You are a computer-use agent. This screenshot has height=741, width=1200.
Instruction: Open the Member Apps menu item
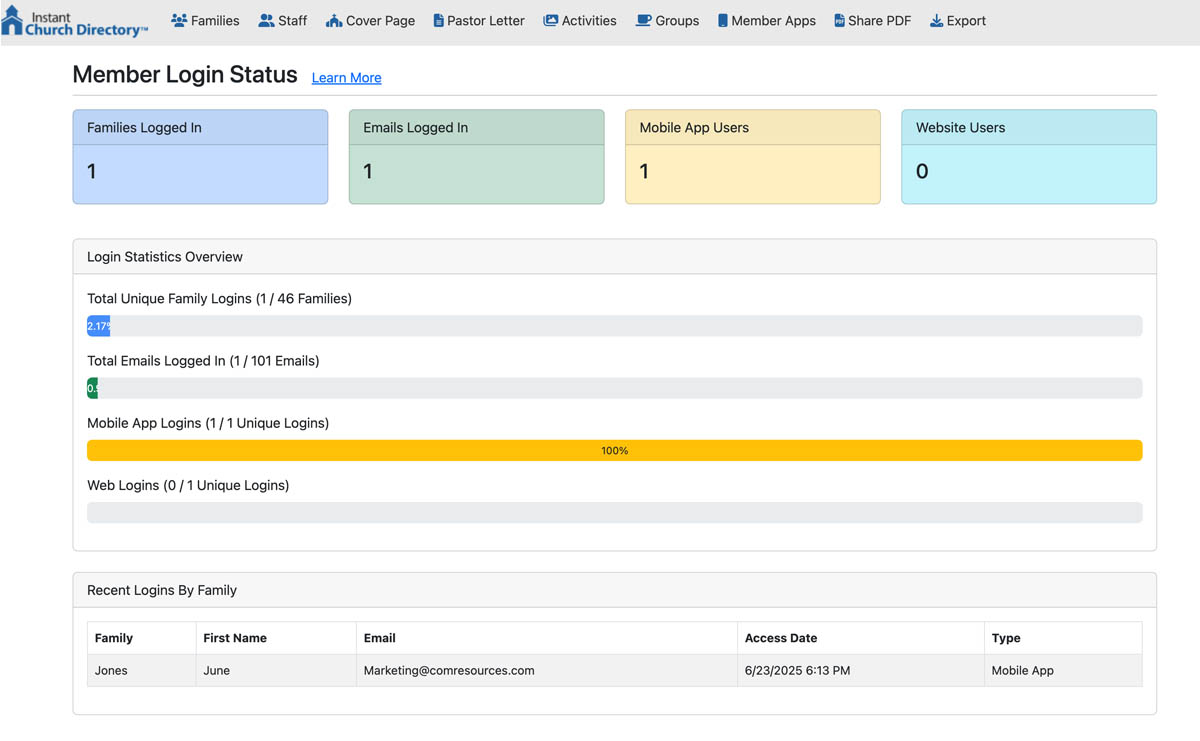[x=767, y=20]
